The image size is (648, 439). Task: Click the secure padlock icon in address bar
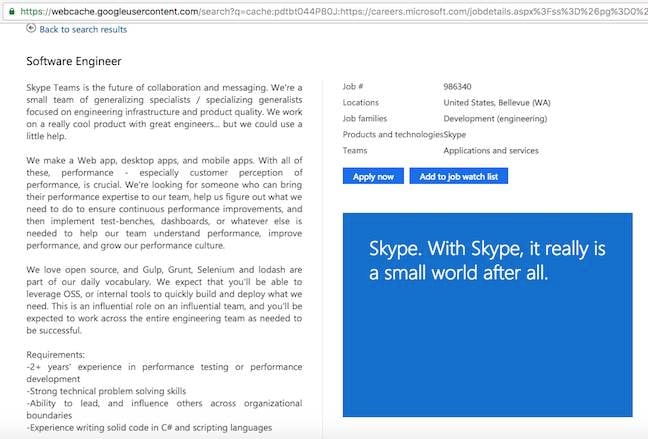click(x=12, y=11)
